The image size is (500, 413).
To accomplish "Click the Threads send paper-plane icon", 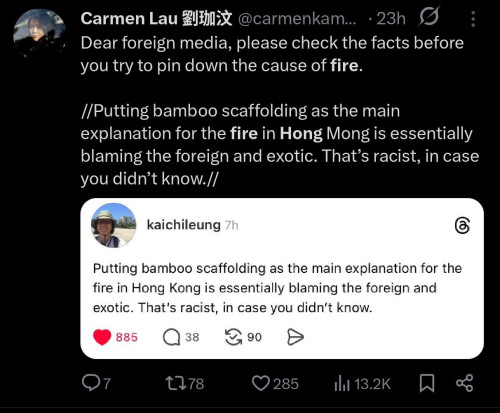I will [x=295, y=337].
